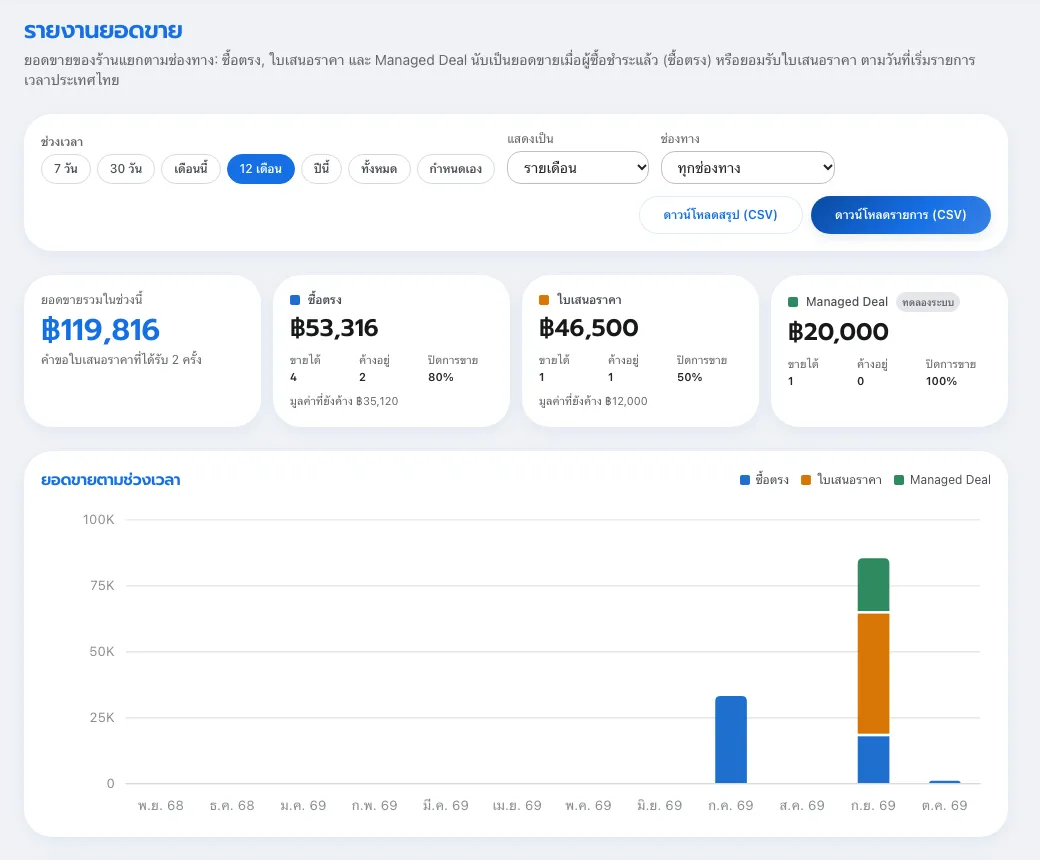Toggle Managed Deal series in chart legend
The height and width of the screenshot is (860, 1040).
[942, 479]
